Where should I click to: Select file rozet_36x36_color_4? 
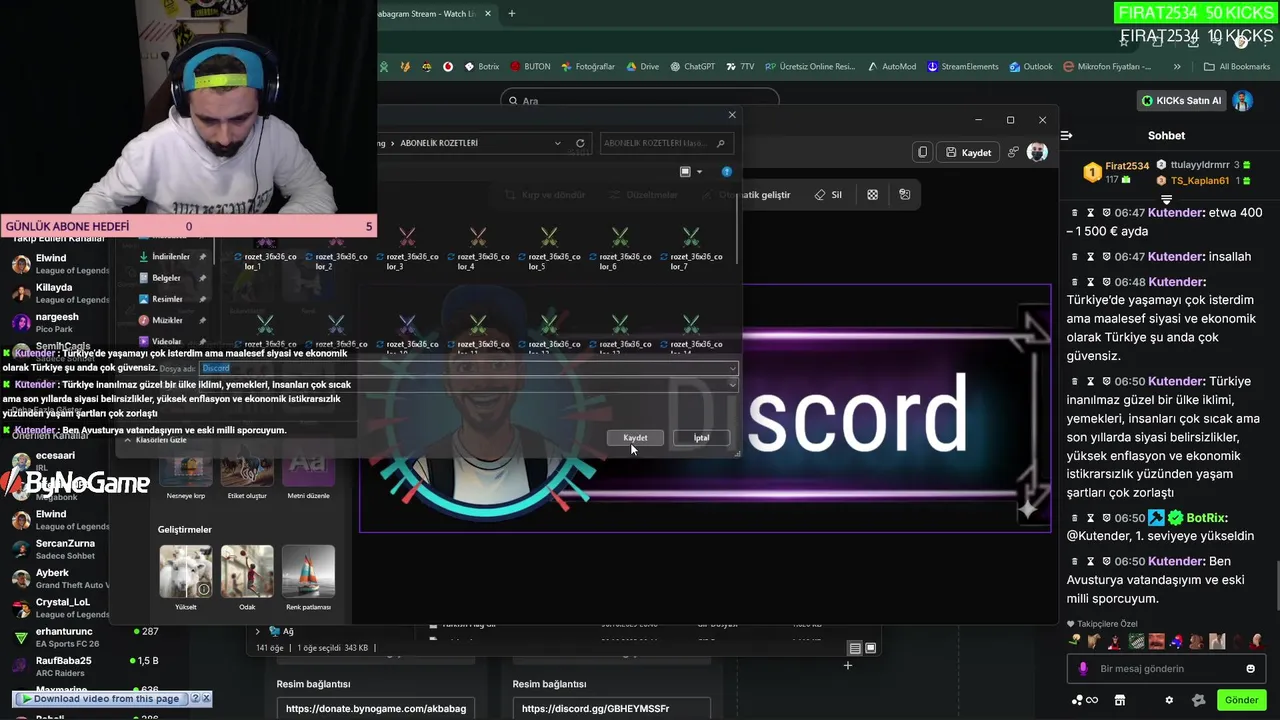pos(478,248)
